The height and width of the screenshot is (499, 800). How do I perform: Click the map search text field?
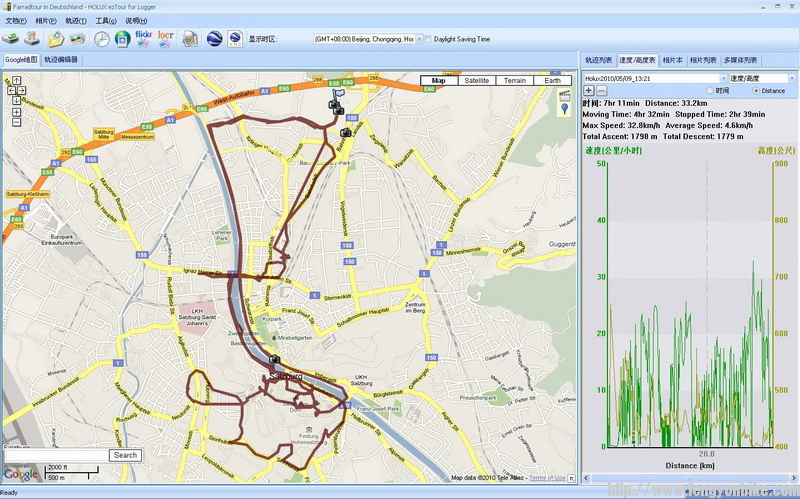[x=57, y=455]
